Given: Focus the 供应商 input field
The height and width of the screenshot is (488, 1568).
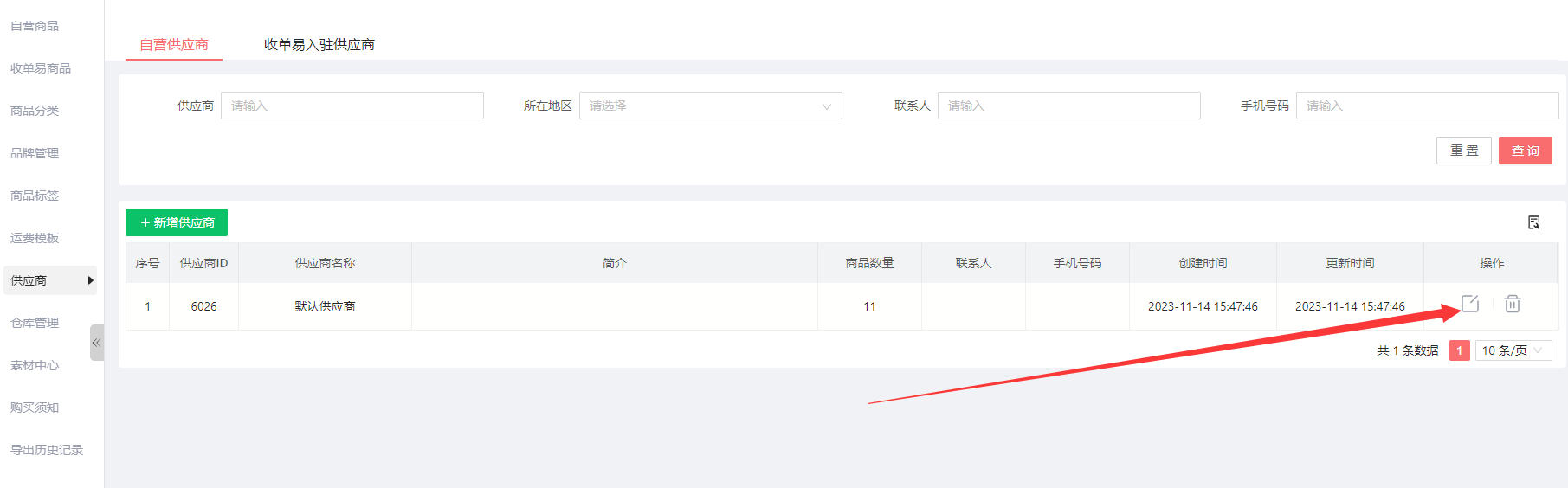Looking at the screenshot, I should [x=352, y=106].
